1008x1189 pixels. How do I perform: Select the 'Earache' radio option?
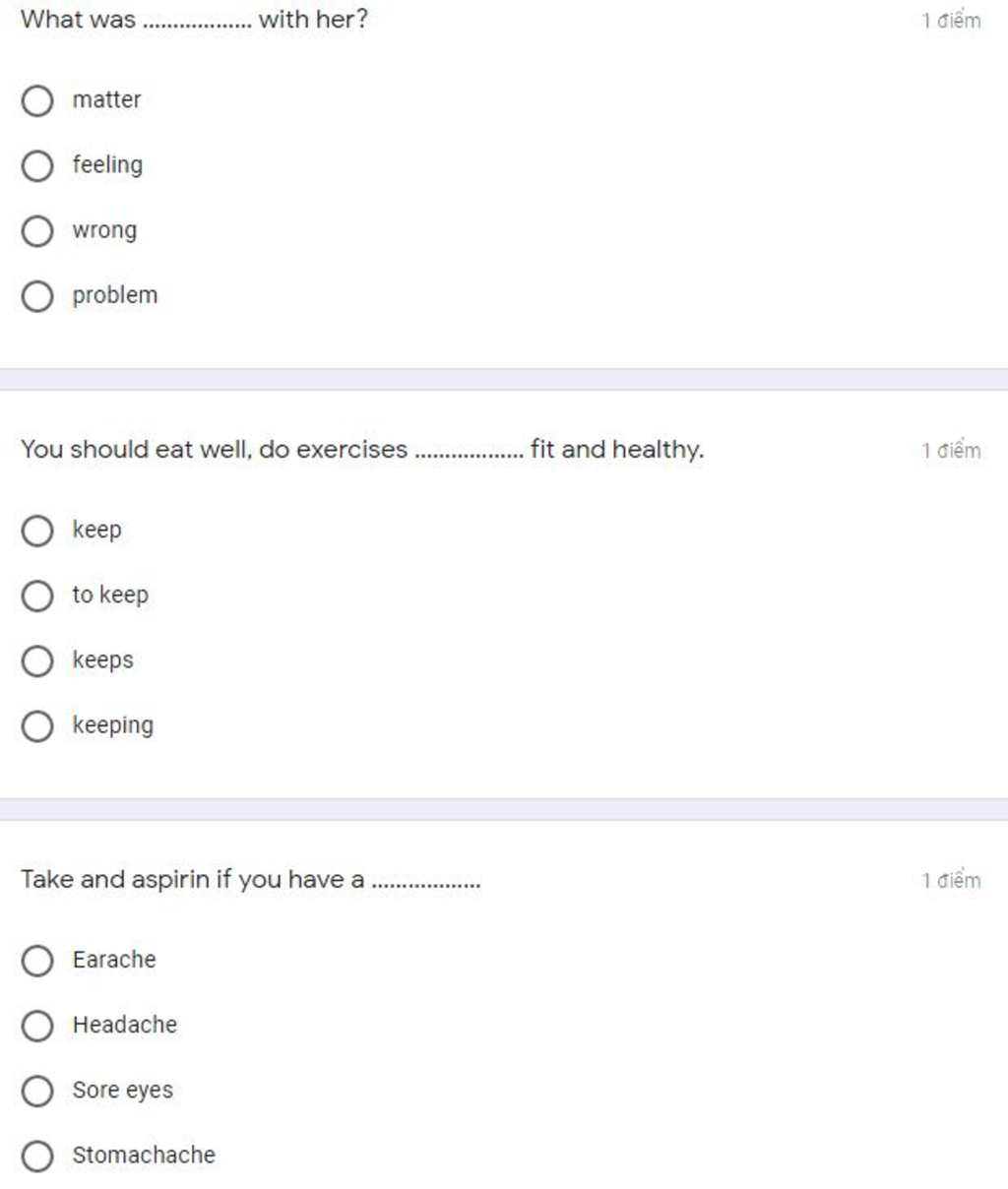pos(37,961)
